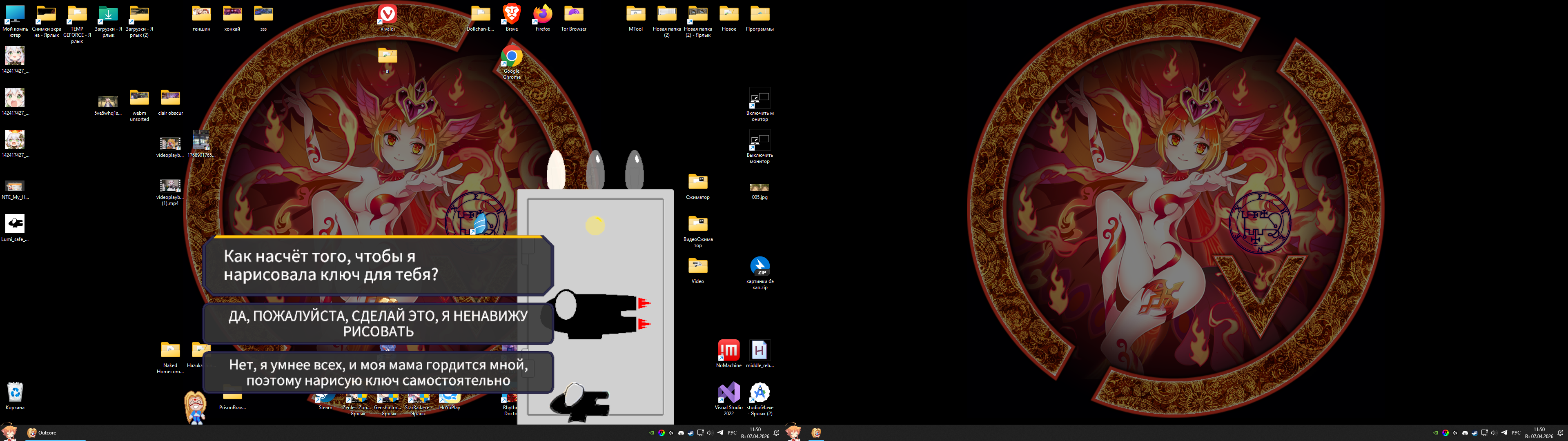Viewport: 1568px width, 441px height.
Task: Open the Корзина recycle bin
Action: [15, 392]
